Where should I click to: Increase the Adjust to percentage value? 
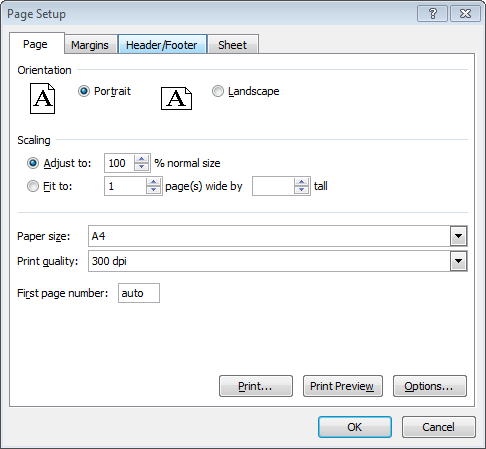(x=141, y=159)
